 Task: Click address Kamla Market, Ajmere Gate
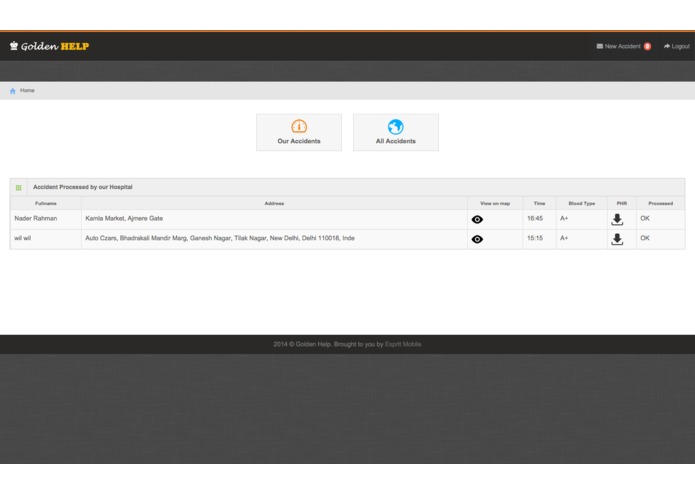point(124,218)
